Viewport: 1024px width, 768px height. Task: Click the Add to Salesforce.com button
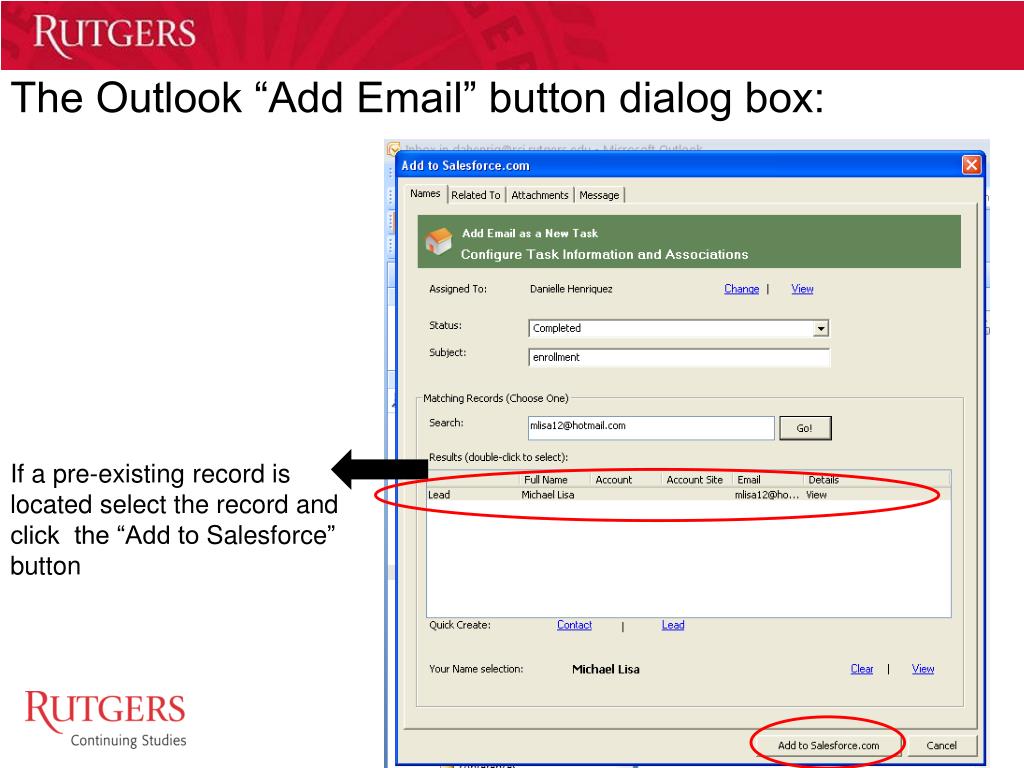(x=828, y=745)
